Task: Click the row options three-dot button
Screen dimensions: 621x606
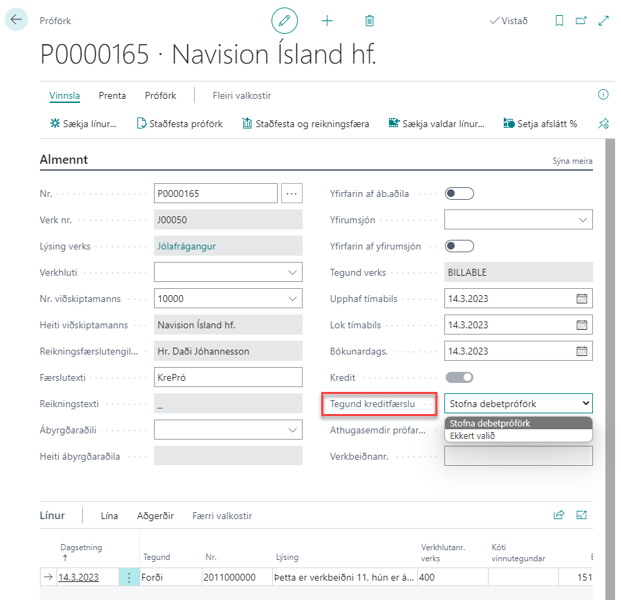Action: [x=129, y=577]
